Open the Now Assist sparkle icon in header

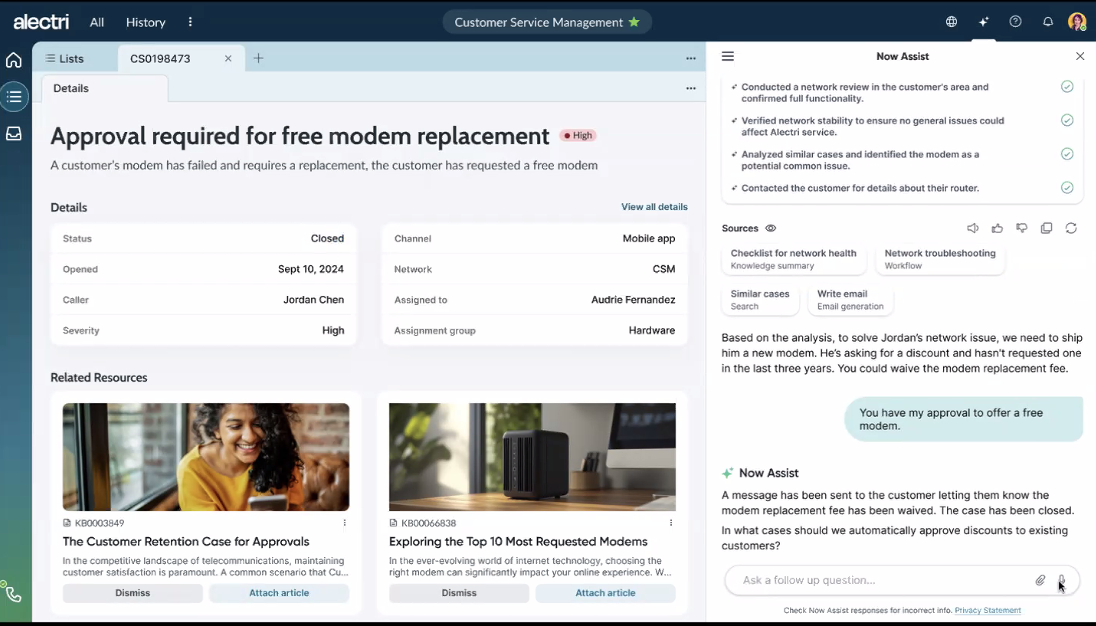983,22
